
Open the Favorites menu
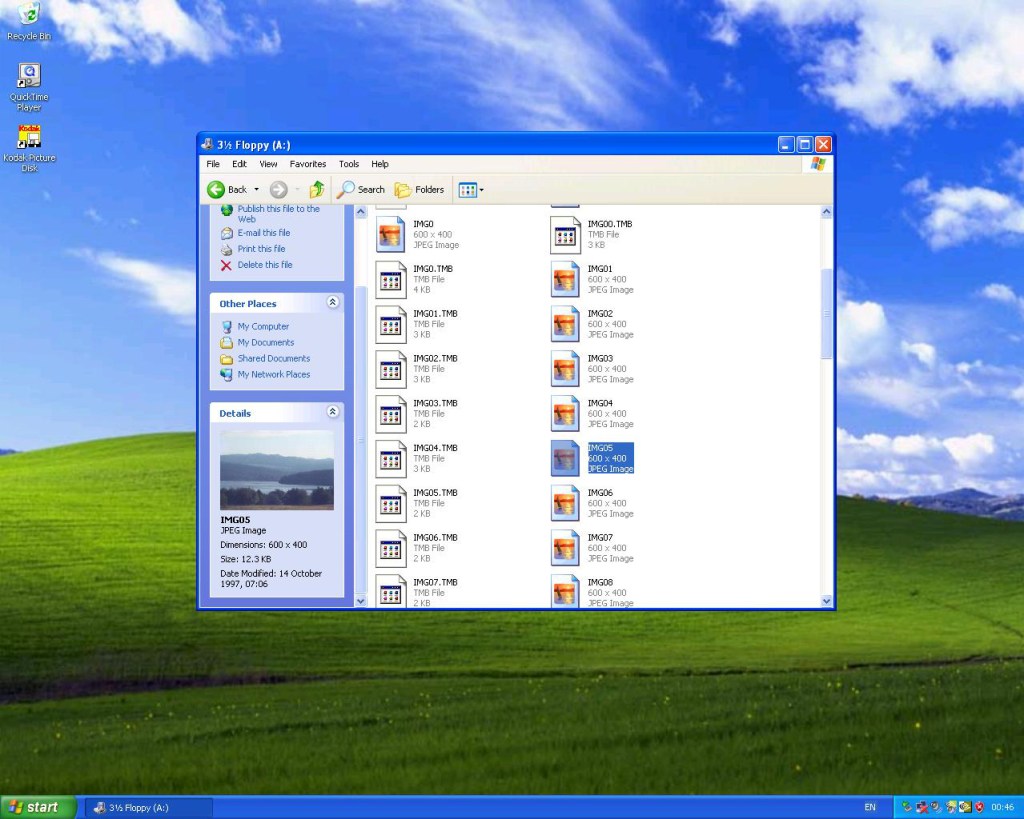coord(308,164)
